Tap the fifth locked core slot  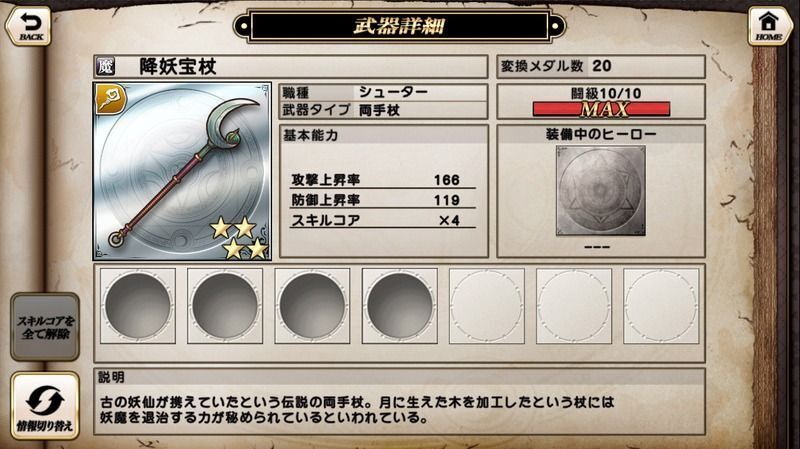[x=487, y=306]
